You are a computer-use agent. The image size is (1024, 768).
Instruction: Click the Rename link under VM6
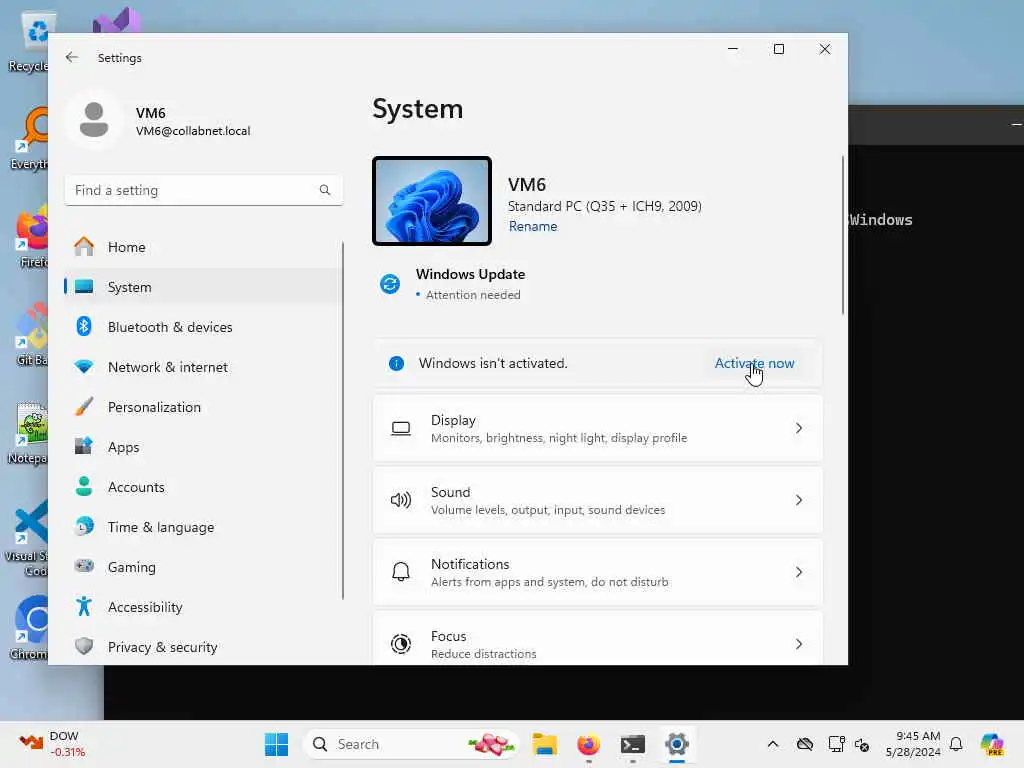533,226
